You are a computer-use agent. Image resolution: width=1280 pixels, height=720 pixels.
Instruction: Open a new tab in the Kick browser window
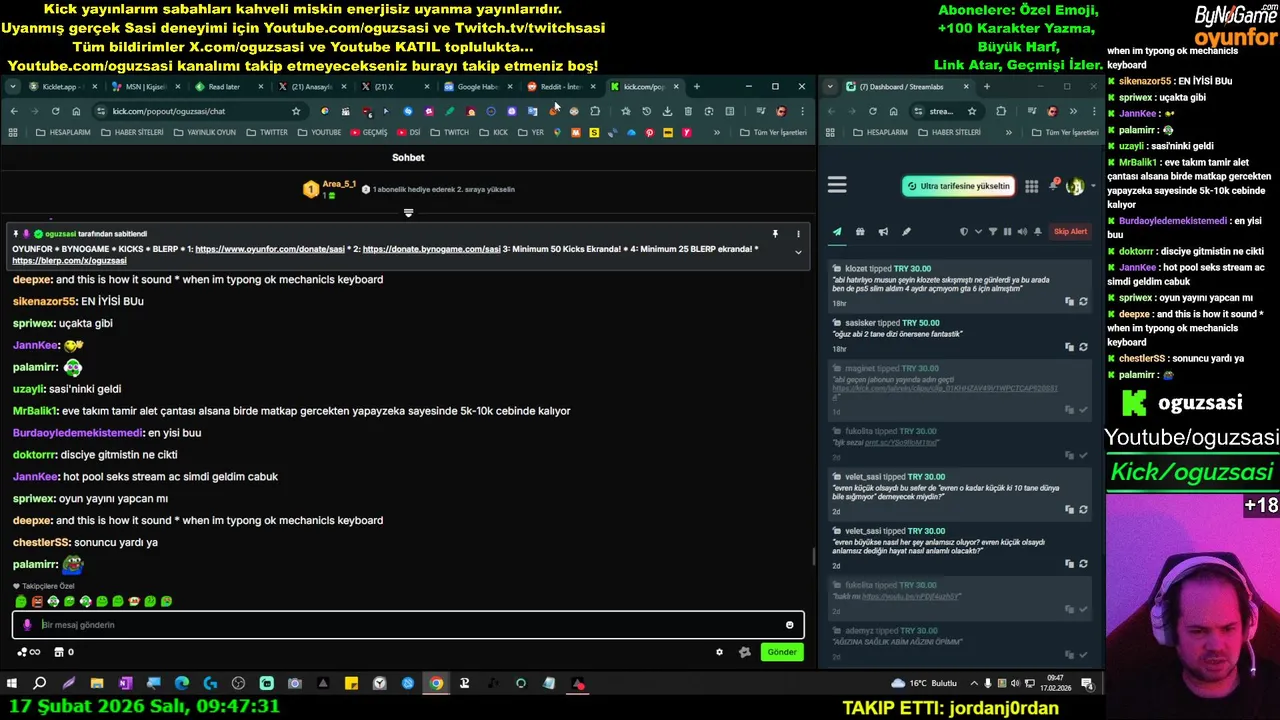[x=696, y=87]
